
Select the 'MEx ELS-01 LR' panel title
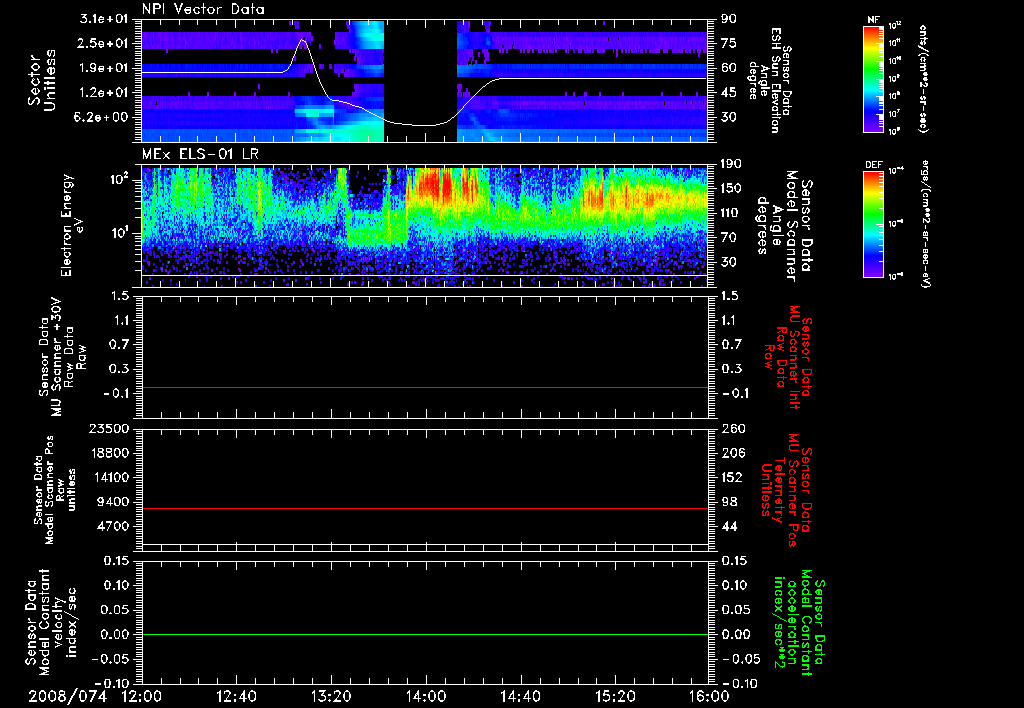pyautogui.click(x=200, y=155)
